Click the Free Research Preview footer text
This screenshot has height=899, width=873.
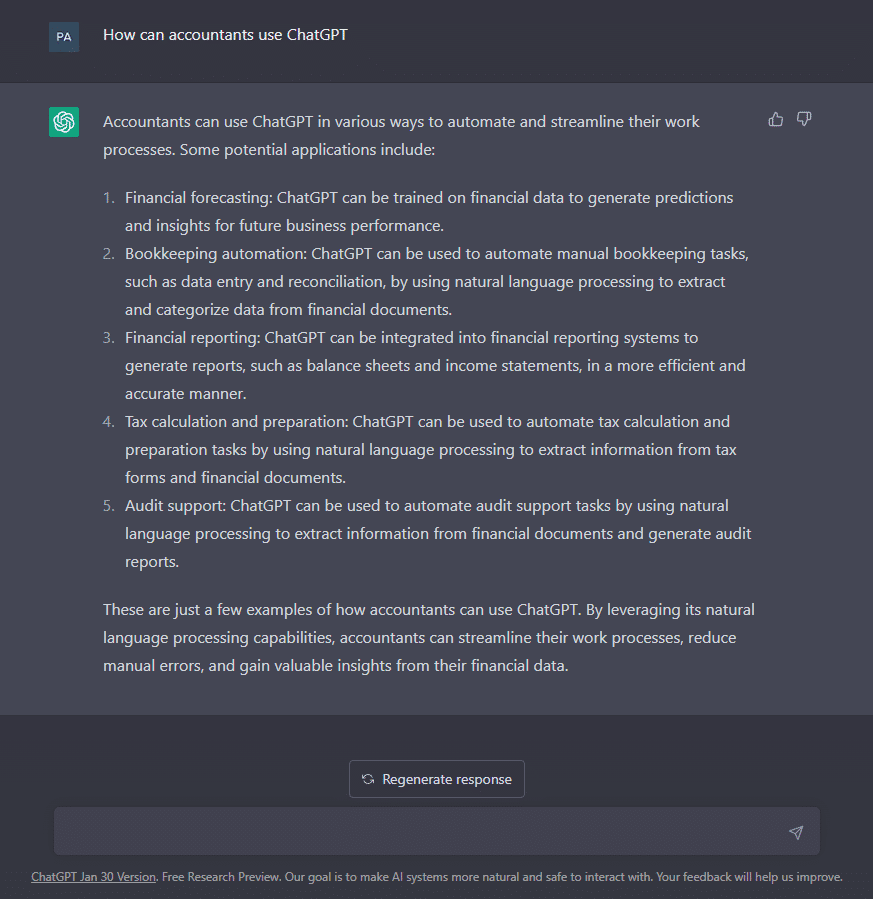(221, 877)
